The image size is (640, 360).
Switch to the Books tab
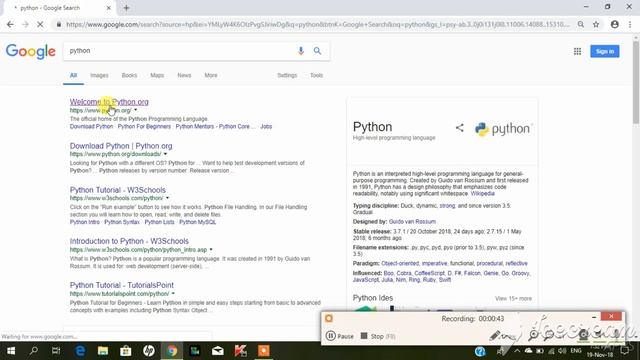(x=129, y=75)
